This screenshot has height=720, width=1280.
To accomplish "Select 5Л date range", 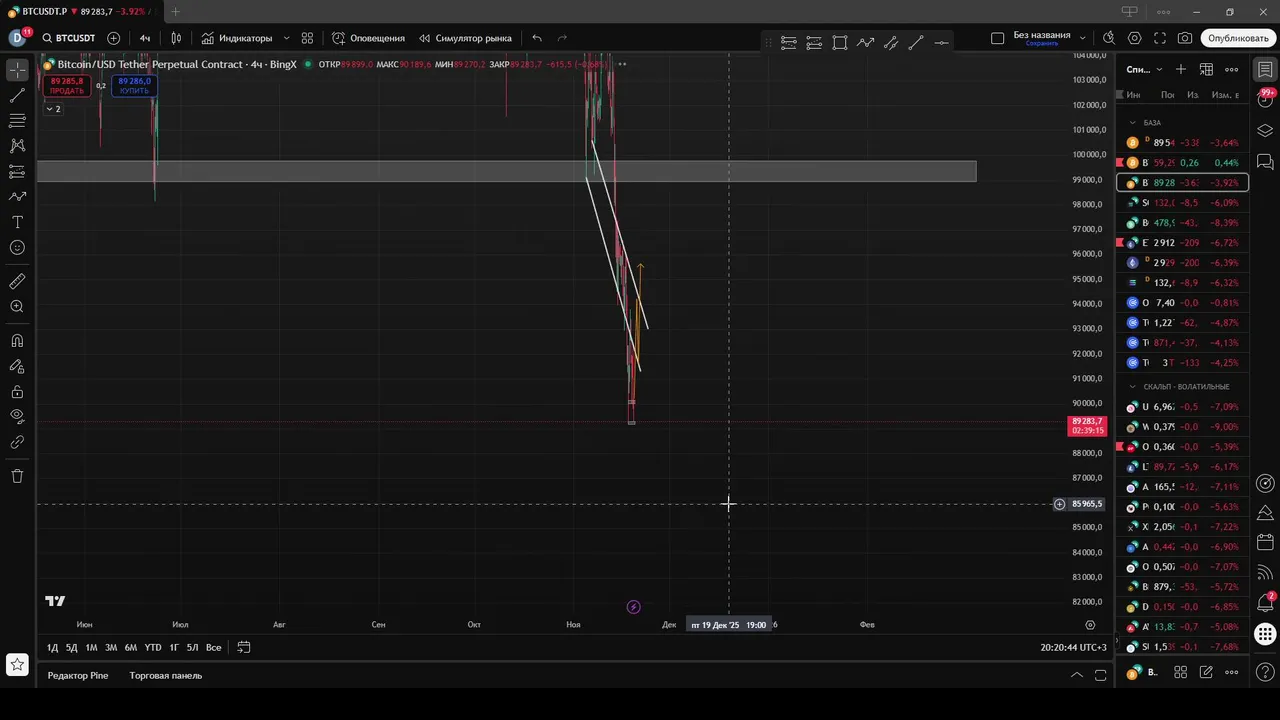I will [192, 648].
